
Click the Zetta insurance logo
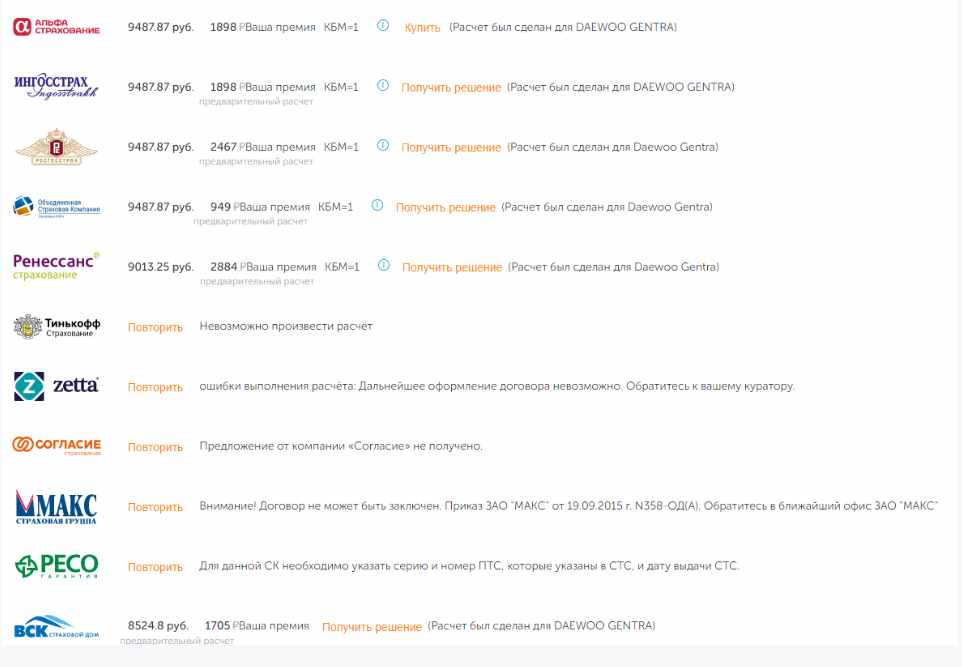coord(56,386)
